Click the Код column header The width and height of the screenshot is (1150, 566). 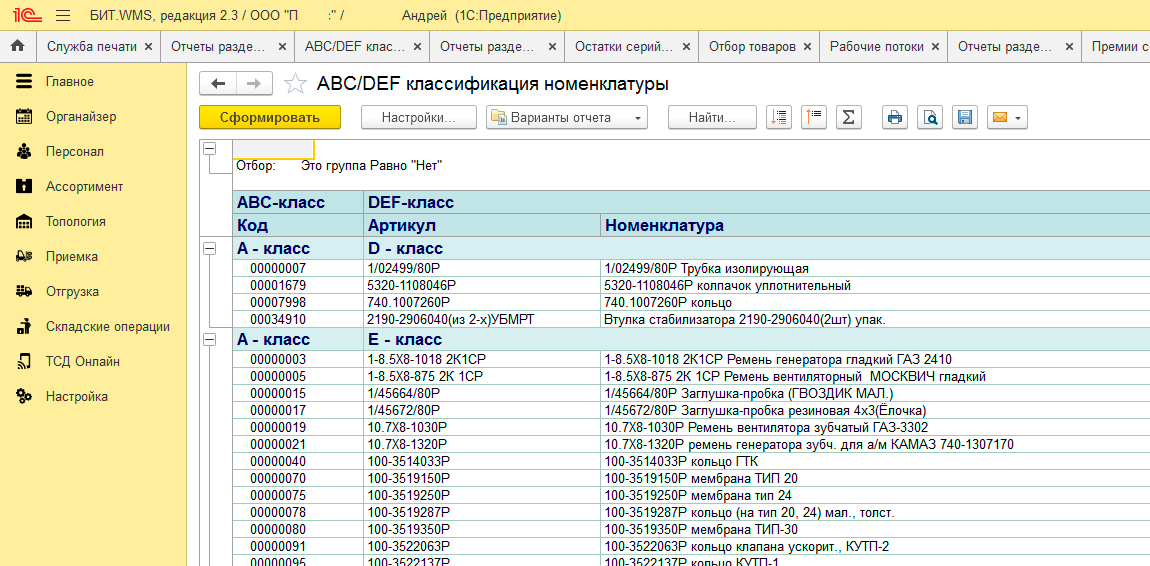[x=299, y=226]
